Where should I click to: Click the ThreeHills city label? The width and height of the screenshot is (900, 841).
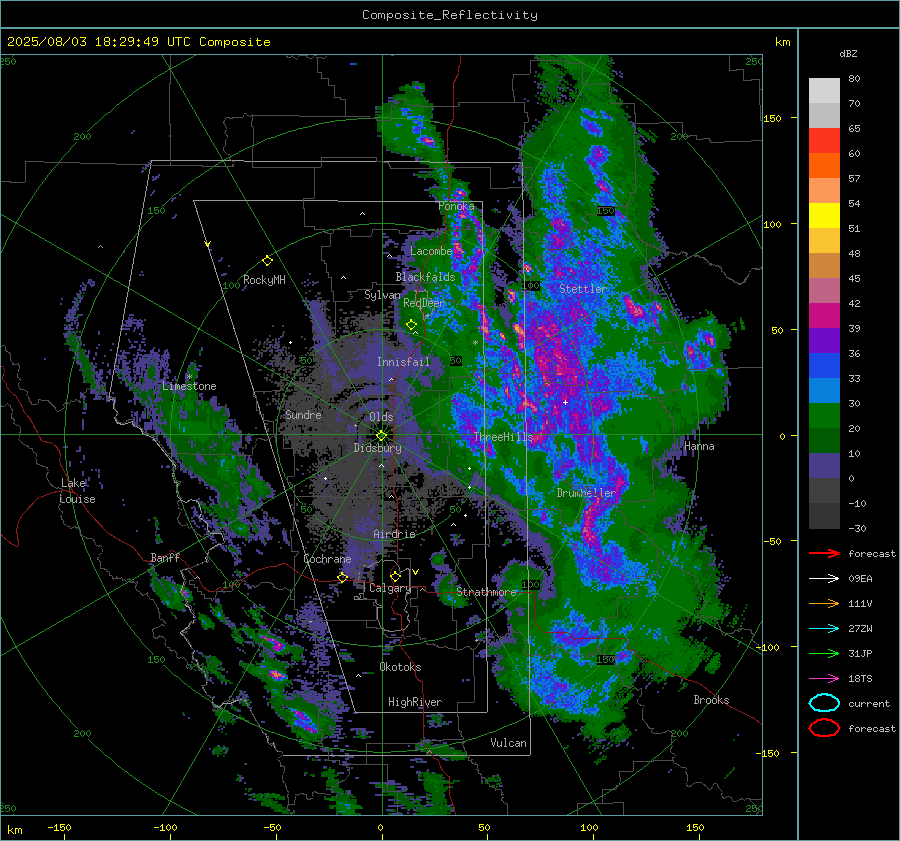click(503, 437)
